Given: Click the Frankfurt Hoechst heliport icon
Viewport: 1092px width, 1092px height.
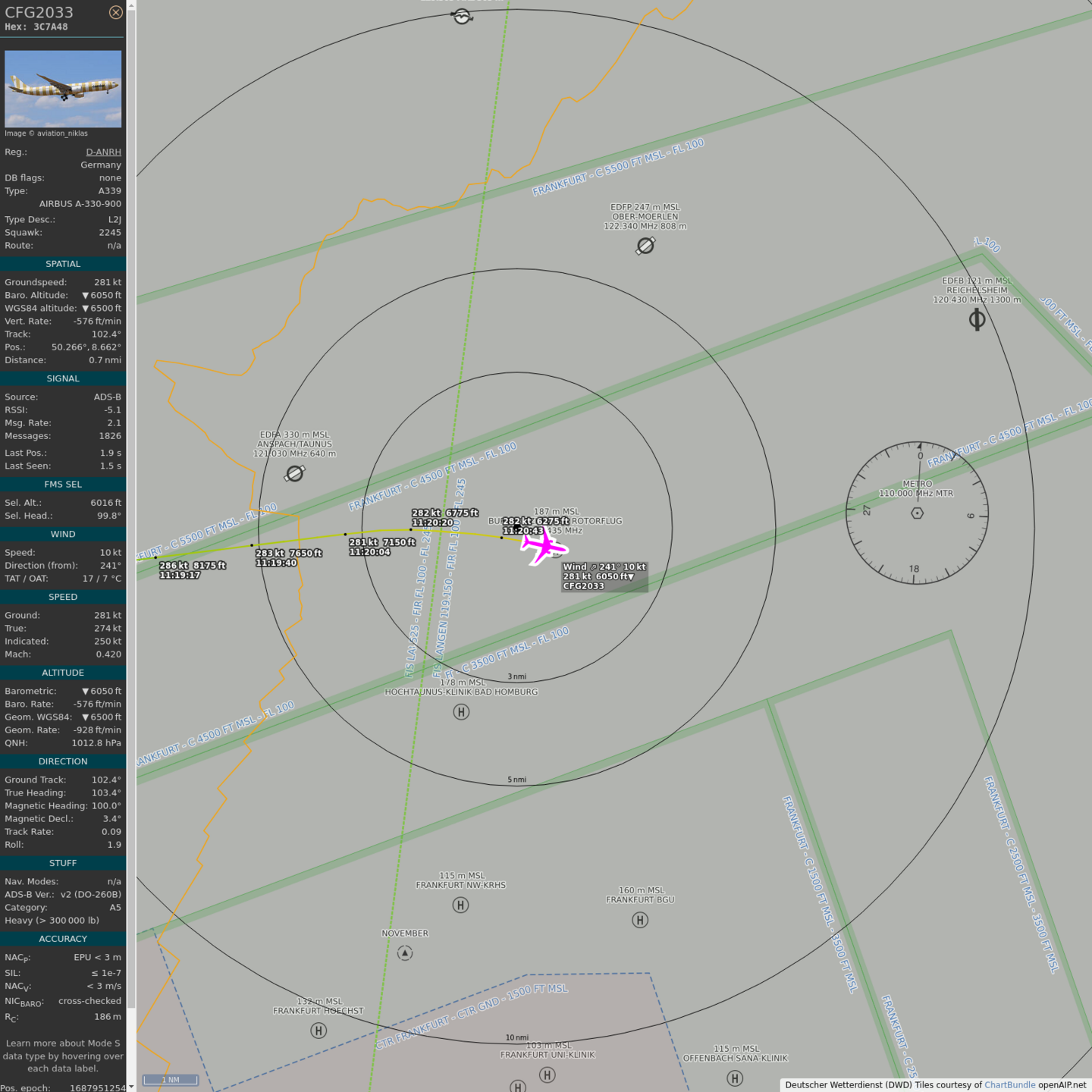Looking at the screenshot, I should click(318, 1031).
